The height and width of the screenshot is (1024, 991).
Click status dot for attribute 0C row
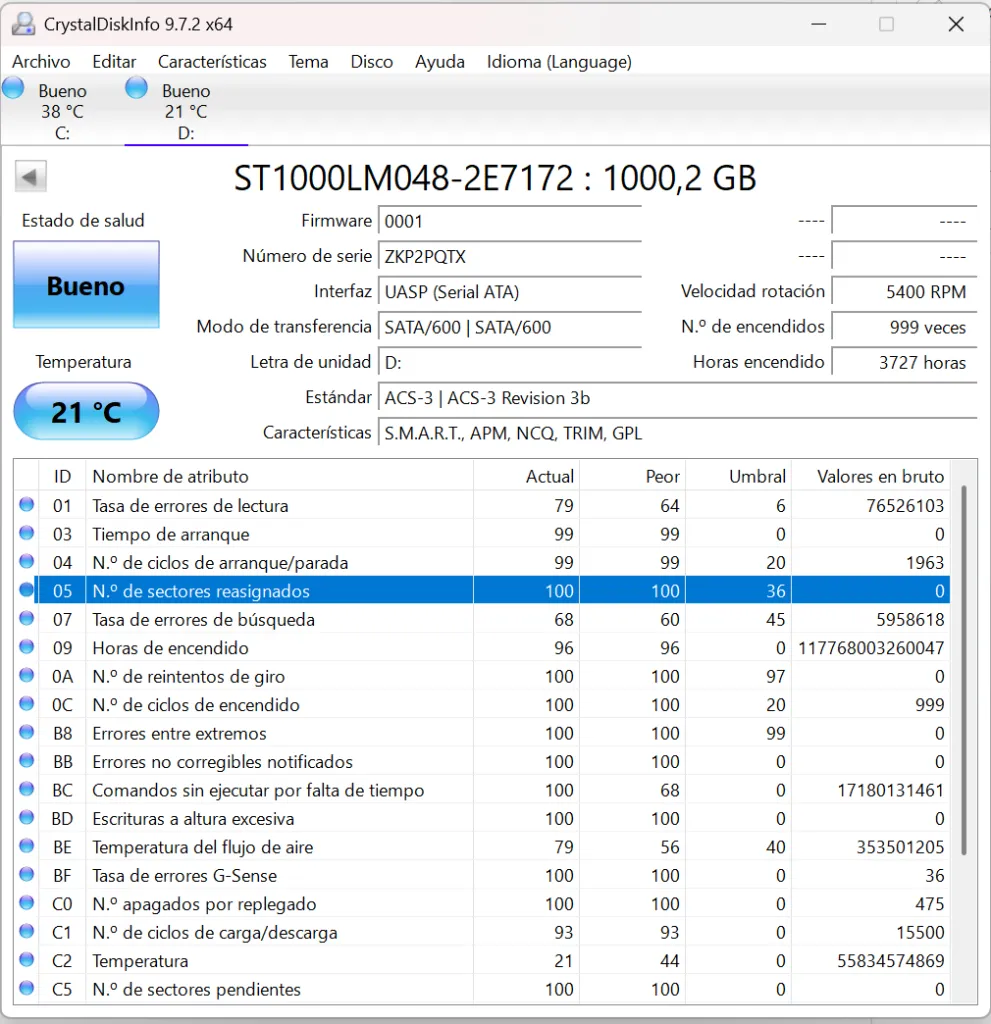click(x=27, y=704)
